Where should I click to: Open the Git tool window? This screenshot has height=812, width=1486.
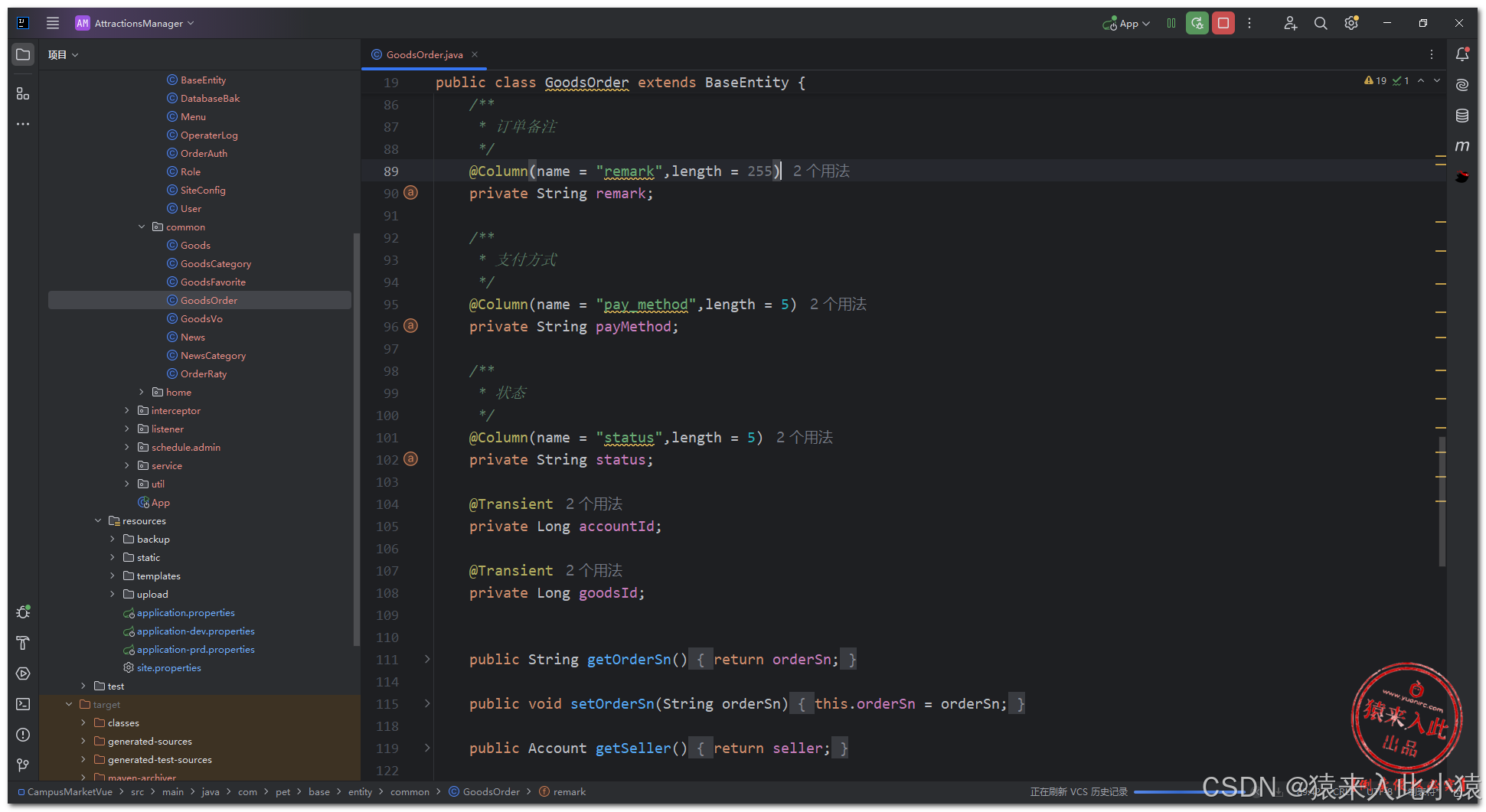(x=23, y=765)
